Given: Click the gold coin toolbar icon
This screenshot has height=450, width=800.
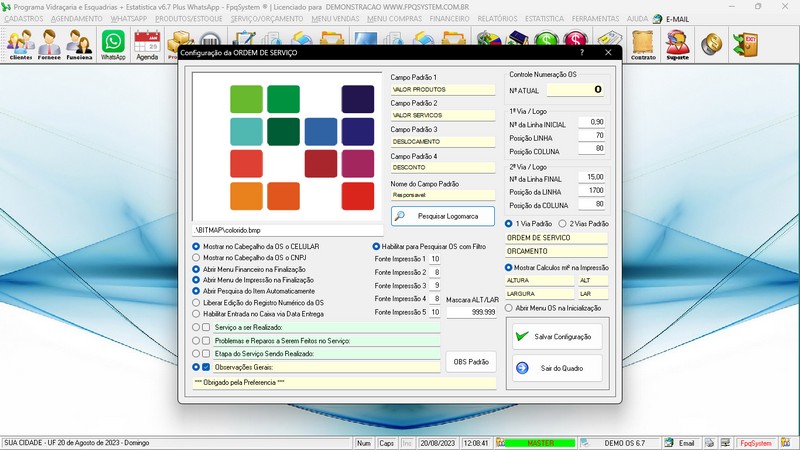Looking at the screenshot, I should 711,44.
